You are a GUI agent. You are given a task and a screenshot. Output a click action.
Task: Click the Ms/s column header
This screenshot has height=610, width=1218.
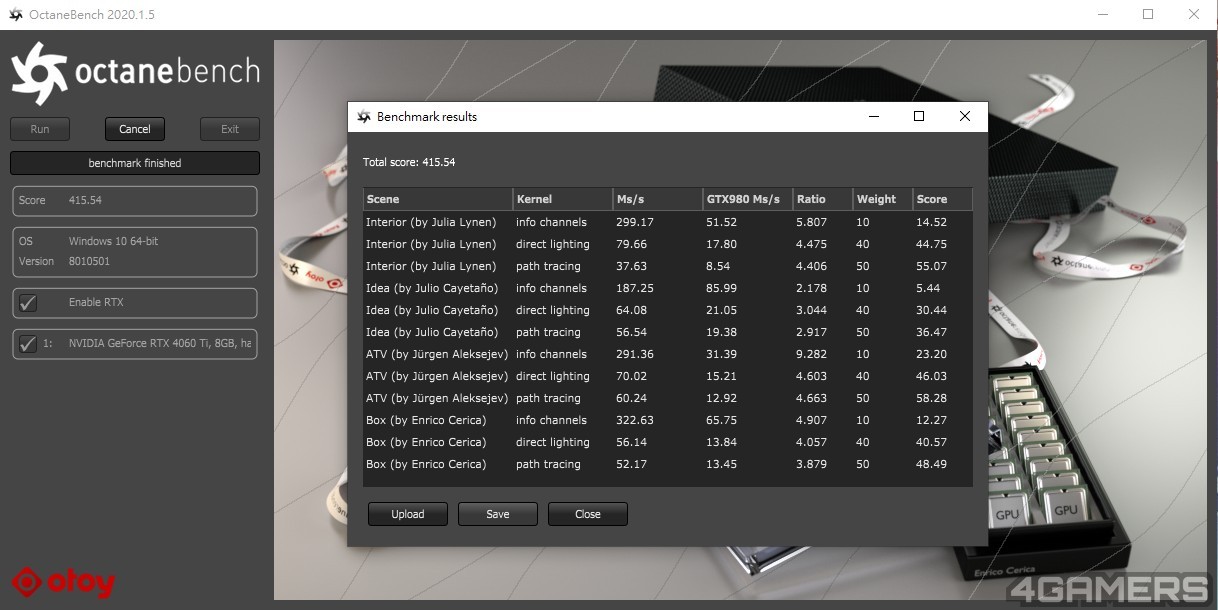click(658, 199)
